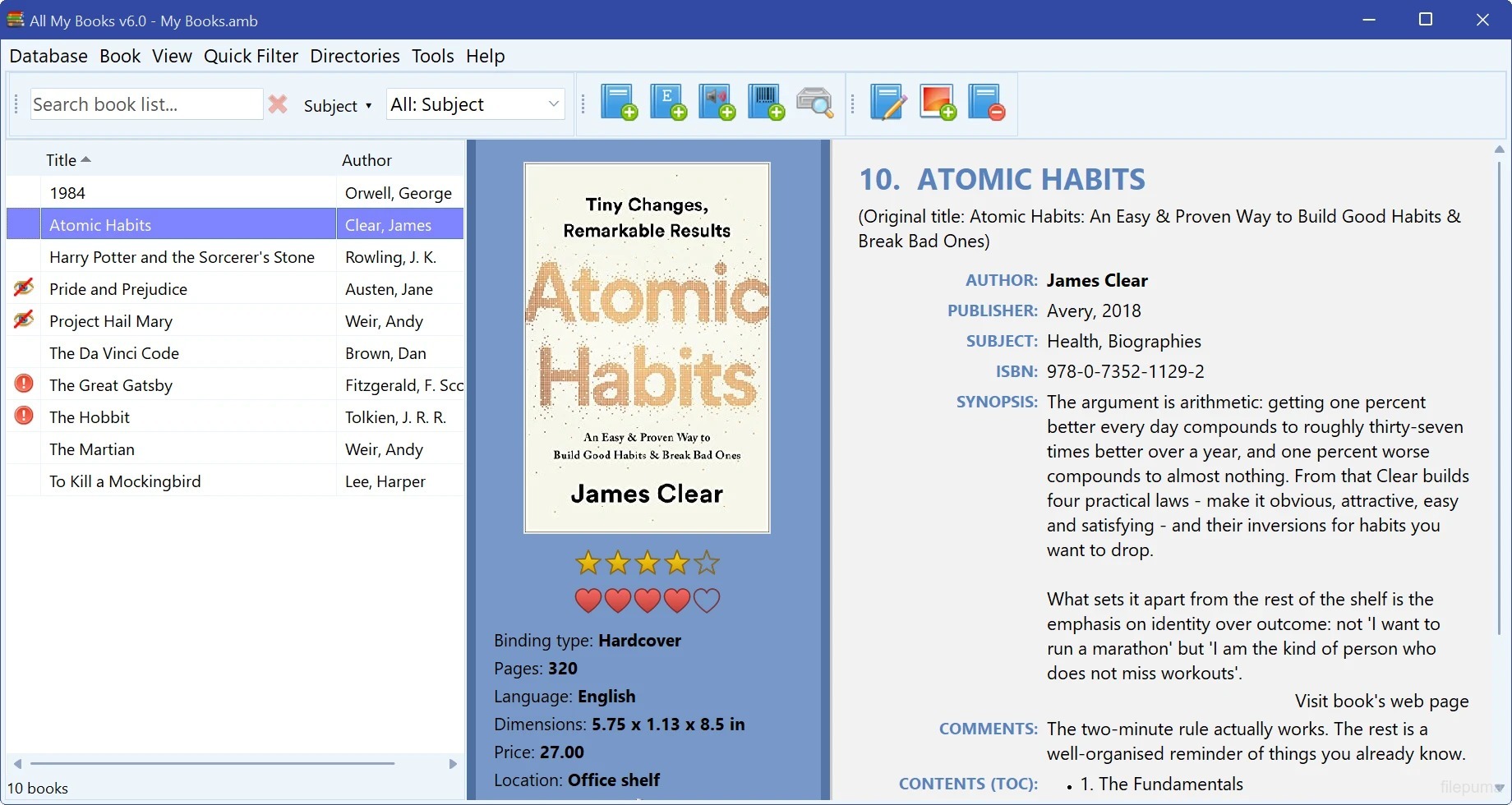The image size is (1512, 805).
Task: Open the Book menu
Action: pyautogui.click(x=120, y=56)
